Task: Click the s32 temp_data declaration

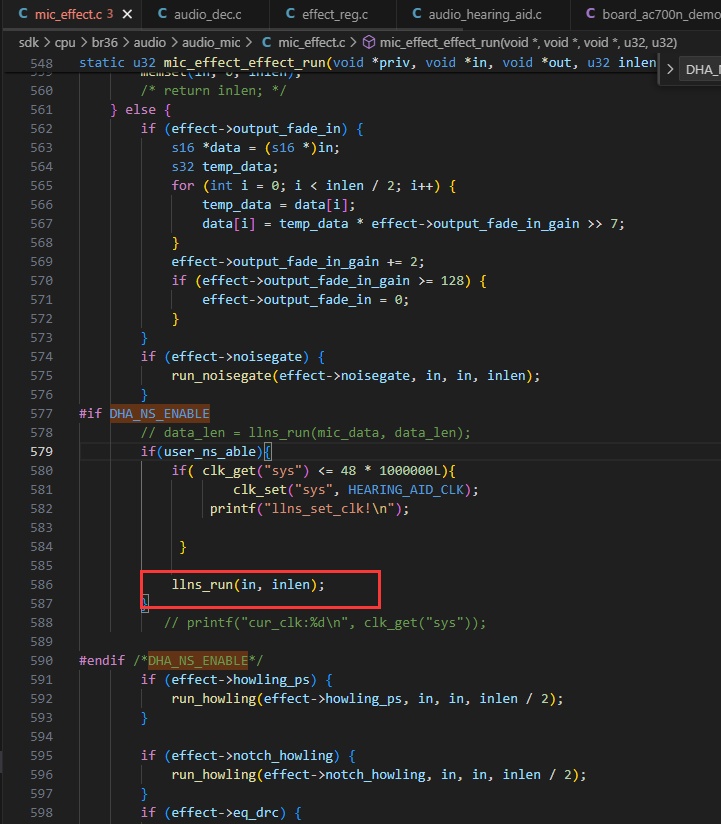Action: coord(224,167)
